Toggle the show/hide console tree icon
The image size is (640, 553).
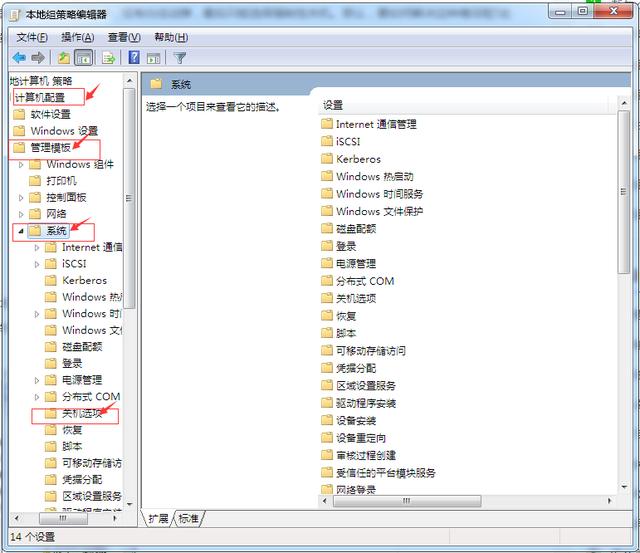pos(84,58)
